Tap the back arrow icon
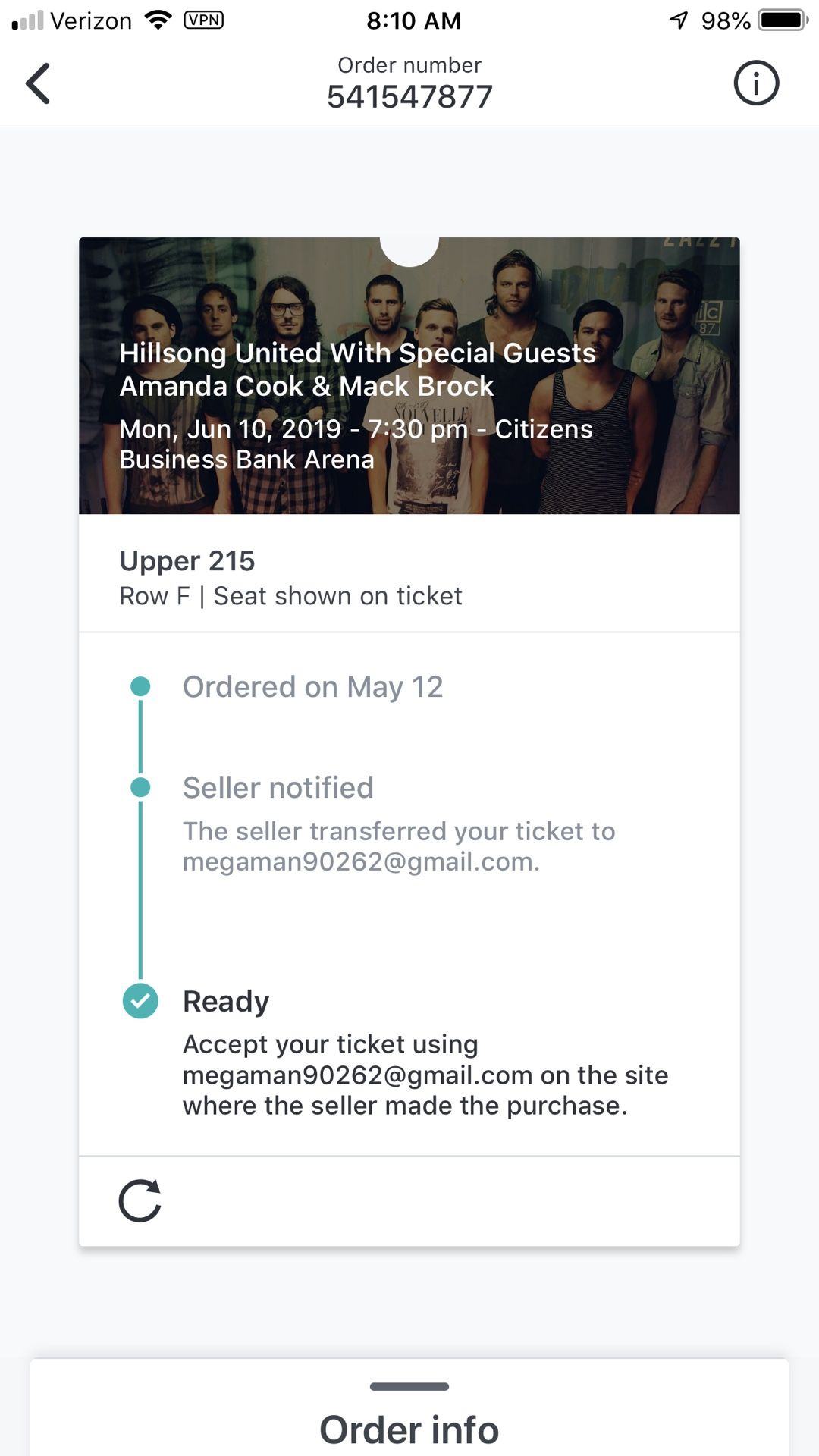Image resolution: width=819 pixels, height=1456 pixels. coord(38,83)
